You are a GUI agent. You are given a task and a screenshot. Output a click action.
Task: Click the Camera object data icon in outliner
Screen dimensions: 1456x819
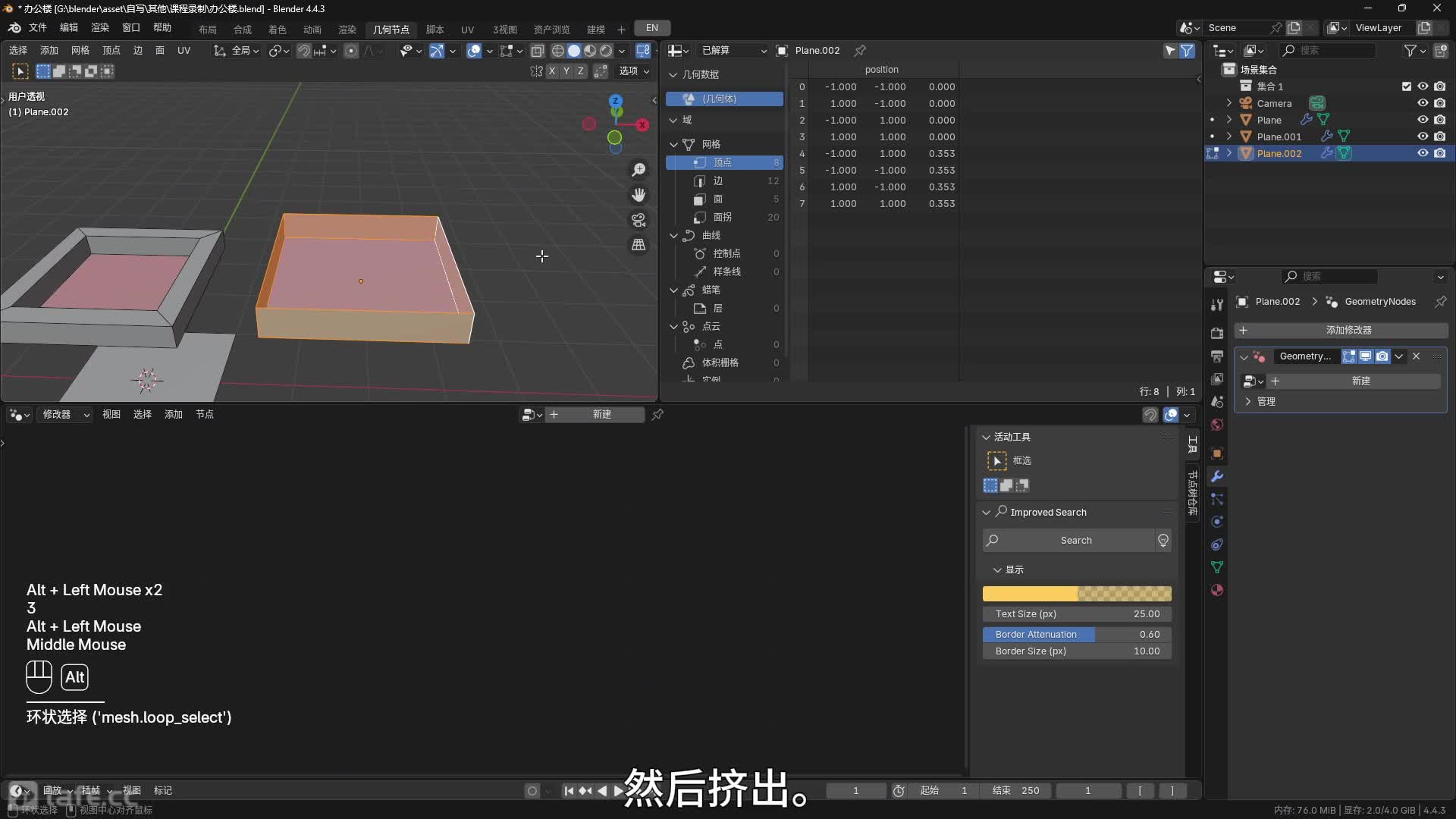[1317, 103]
